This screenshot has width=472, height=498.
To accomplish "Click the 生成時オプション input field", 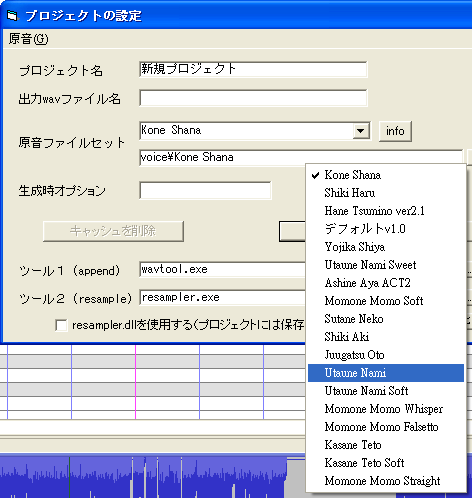I will pos(205,191).
